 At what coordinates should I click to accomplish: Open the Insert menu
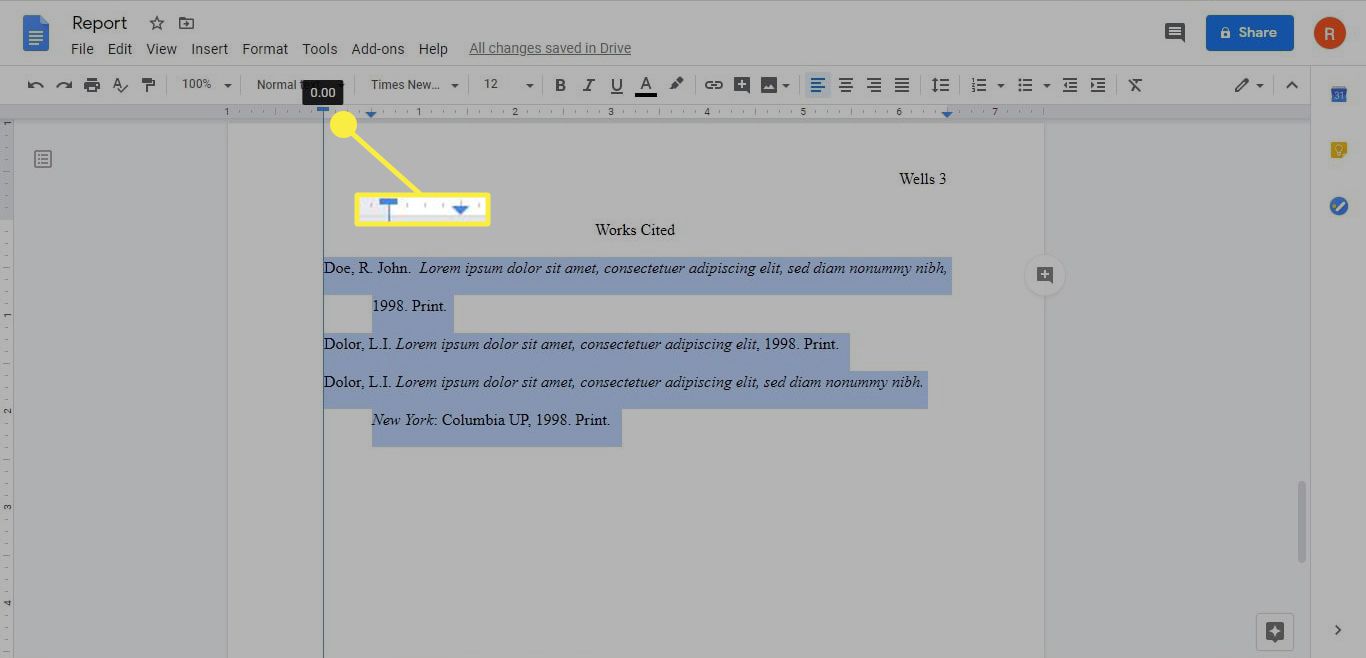click(210, 48)
